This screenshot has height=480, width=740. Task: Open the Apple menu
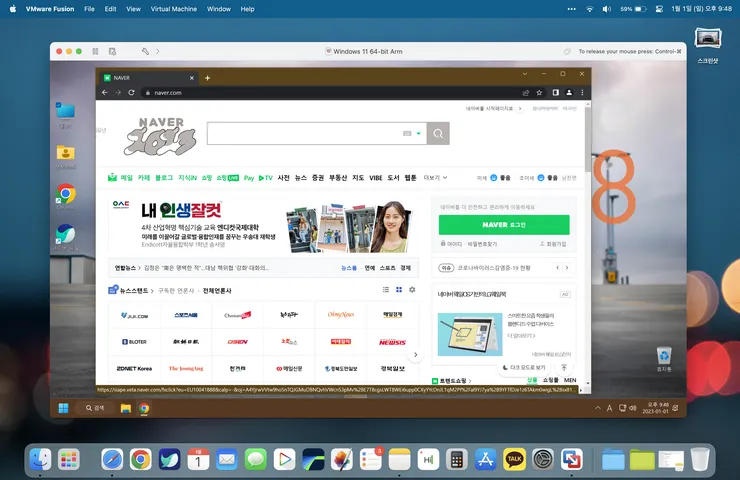tap(13, 8)
